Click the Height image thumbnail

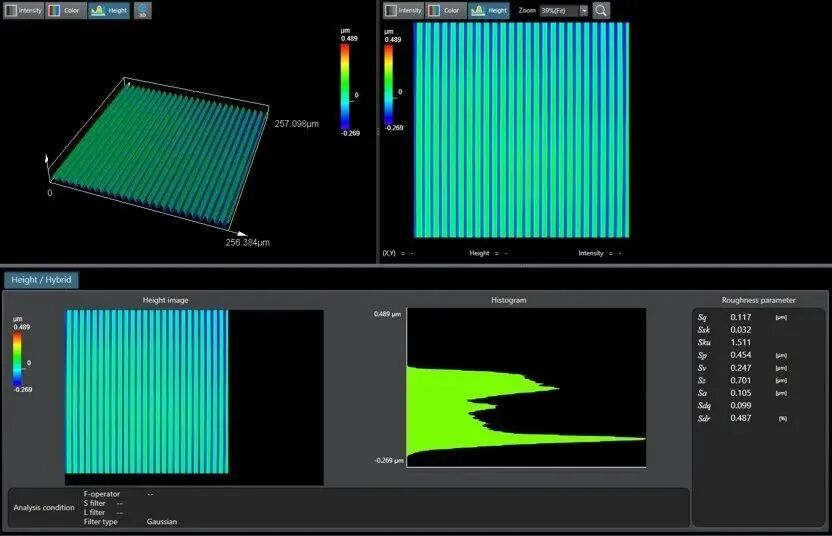[147, 392]
